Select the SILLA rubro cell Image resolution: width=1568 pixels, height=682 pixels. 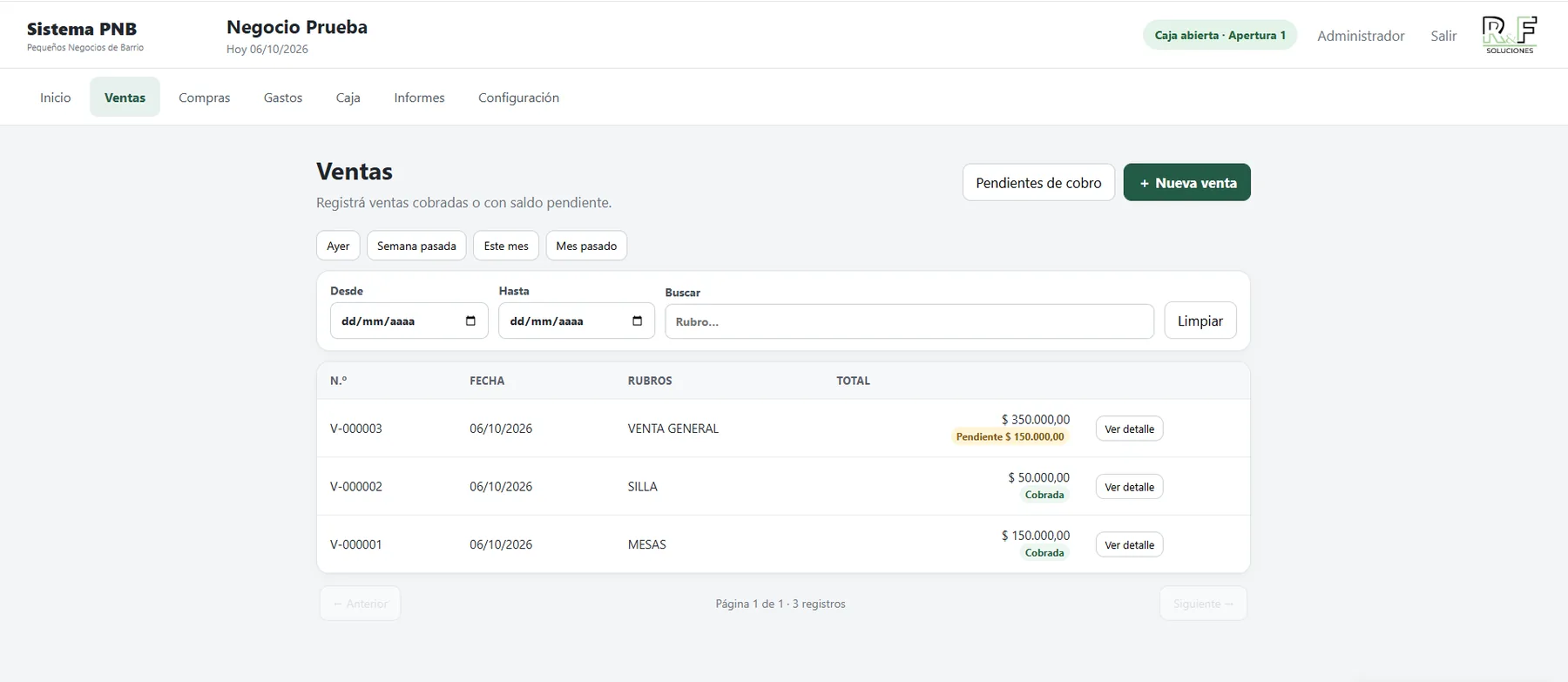point(643,487)
